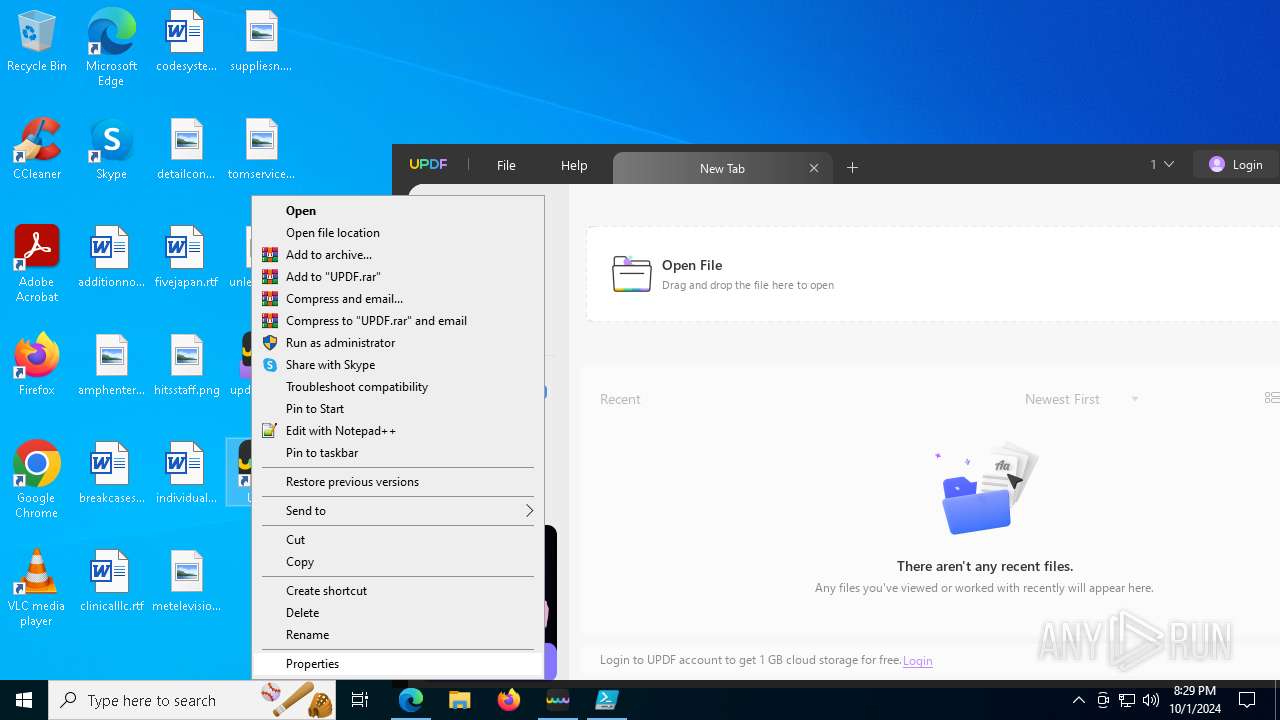Open Properties from the context menu
Viewport: 1280px width, 720px height.
(398, 664)
